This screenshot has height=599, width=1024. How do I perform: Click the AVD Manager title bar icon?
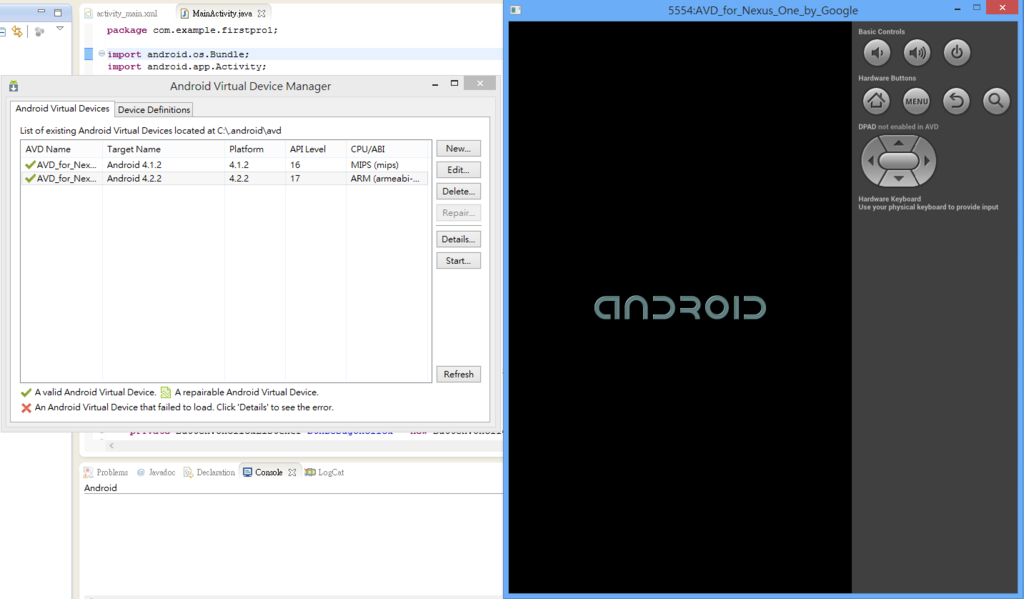point(13,86)
